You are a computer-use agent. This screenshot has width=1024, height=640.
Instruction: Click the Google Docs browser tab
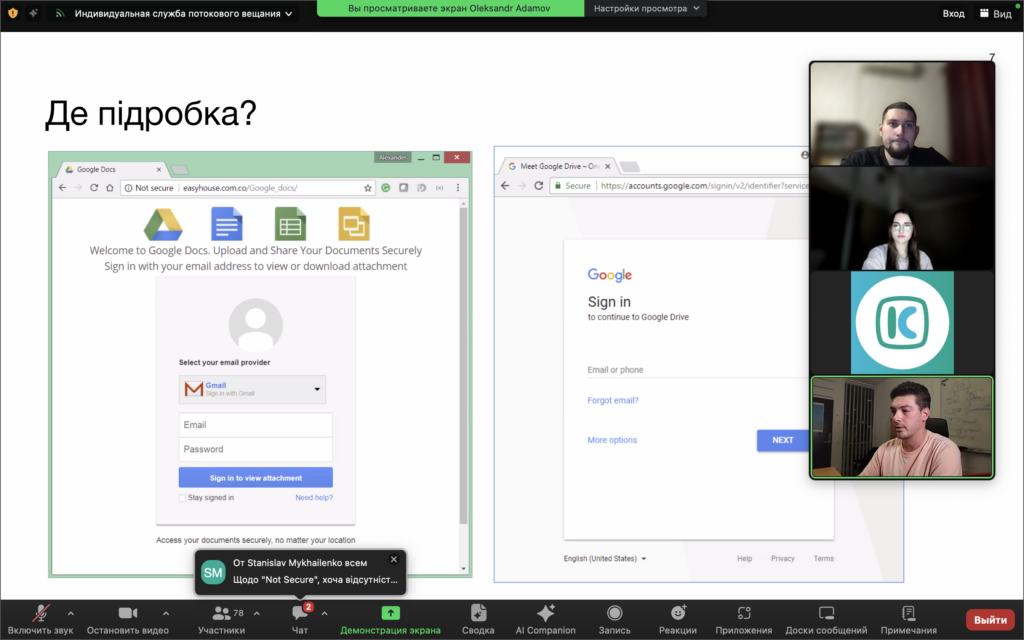click(x=111, y=169)
